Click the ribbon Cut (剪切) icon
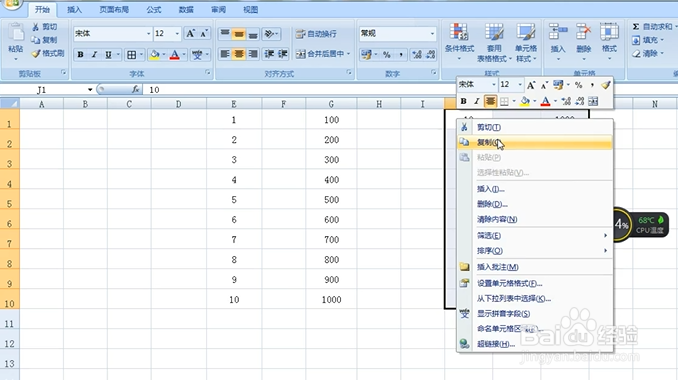The width and height of the screenshot is (678, 380). click(35, 27)
